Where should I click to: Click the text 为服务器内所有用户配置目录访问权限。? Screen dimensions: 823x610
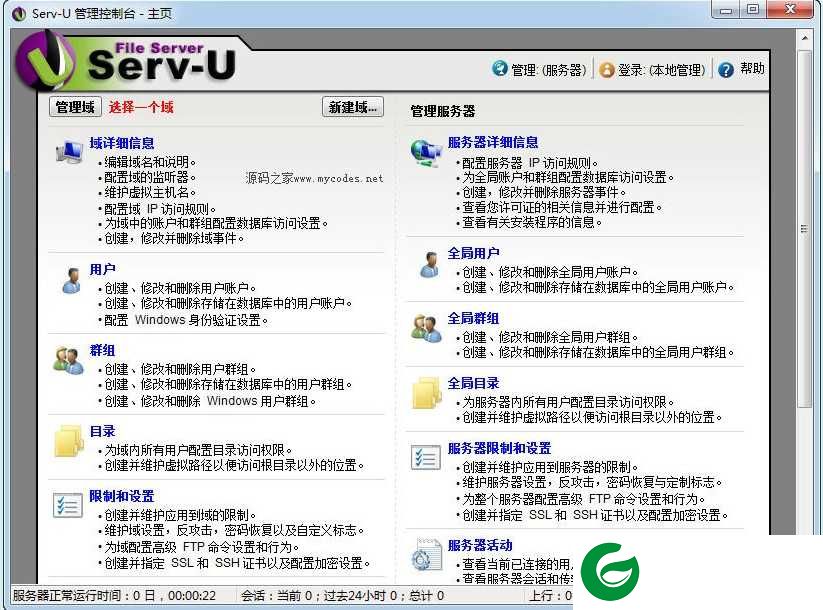click(x=568, y=402)
